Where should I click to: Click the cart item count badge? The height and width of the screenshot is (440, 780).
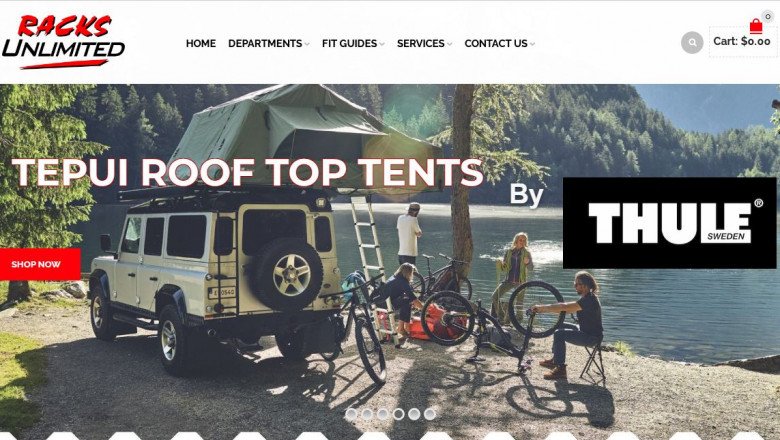pyautogui.click(x=768, y=17)
